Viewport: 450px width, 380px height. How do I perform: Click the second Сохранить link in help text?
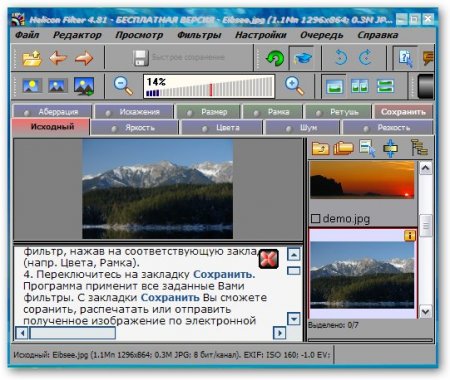point(170,297)
